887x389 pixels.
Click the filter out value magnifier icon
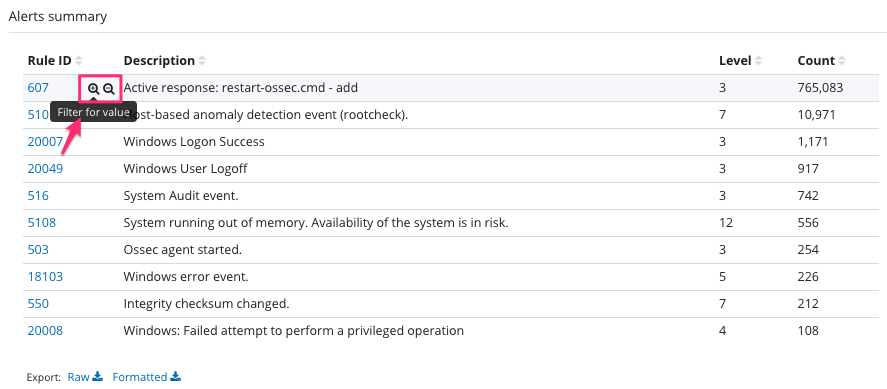[x=109, y=89]
